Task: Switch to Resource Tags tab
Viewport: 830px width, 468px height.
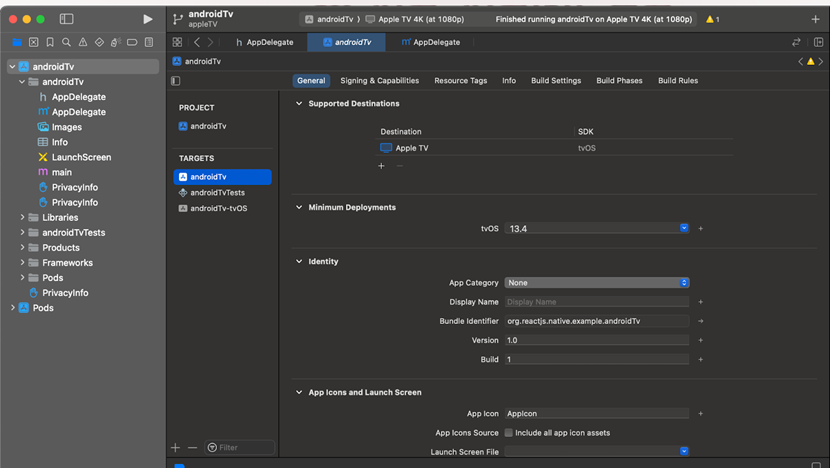Action: pos(461,80)
